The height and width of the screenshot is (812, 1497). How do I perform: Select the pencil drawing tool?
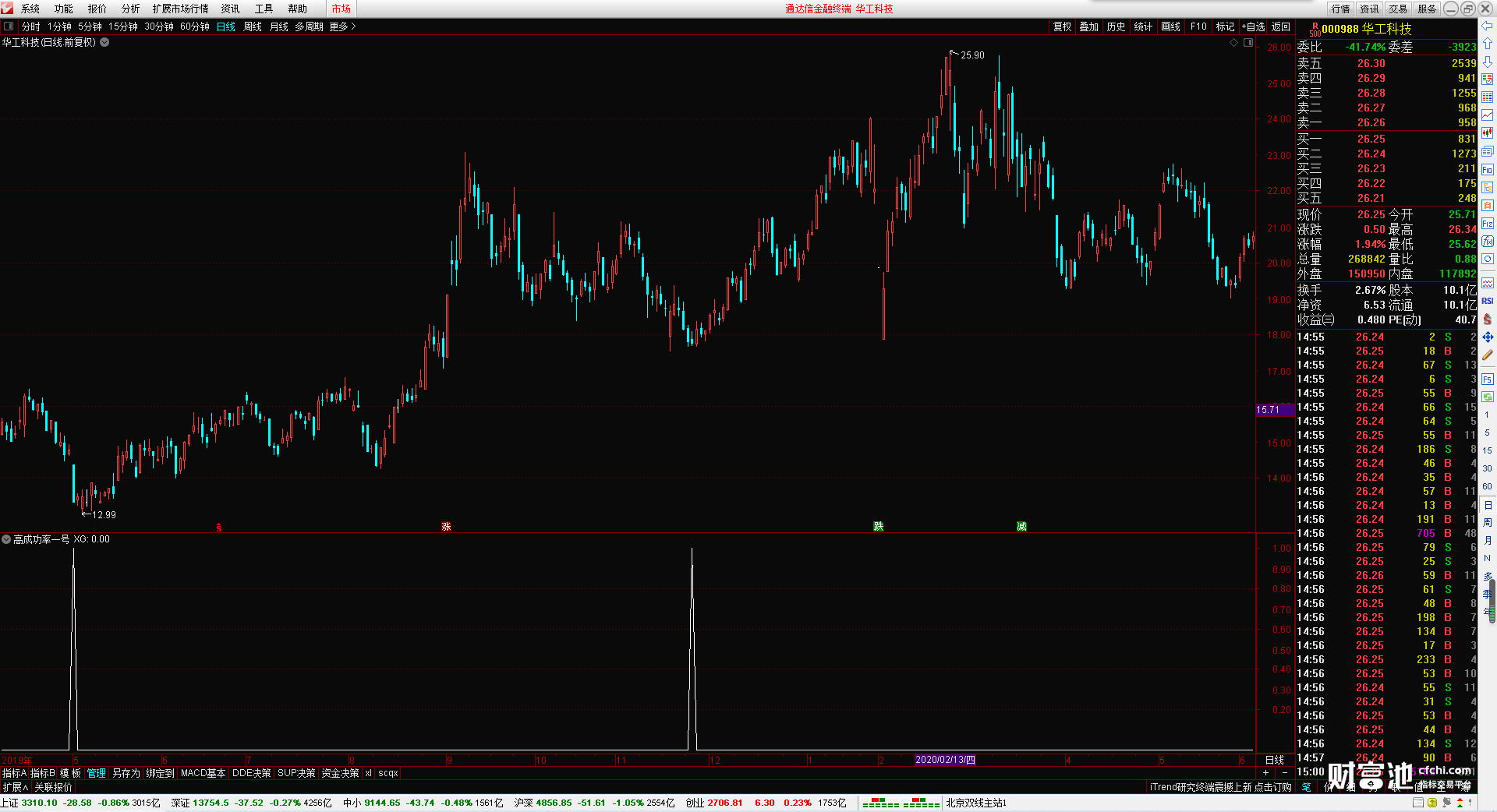pyautogui.click(x=1488, y=355)
